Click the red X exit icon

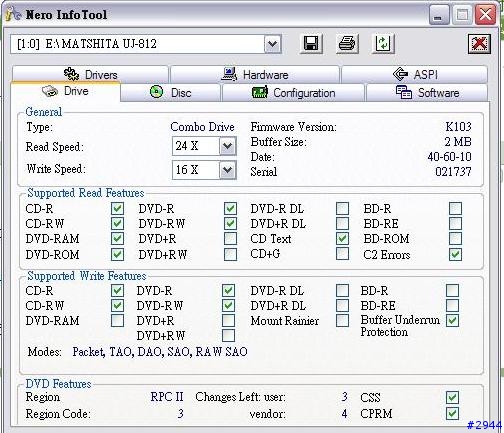[479, 44]
